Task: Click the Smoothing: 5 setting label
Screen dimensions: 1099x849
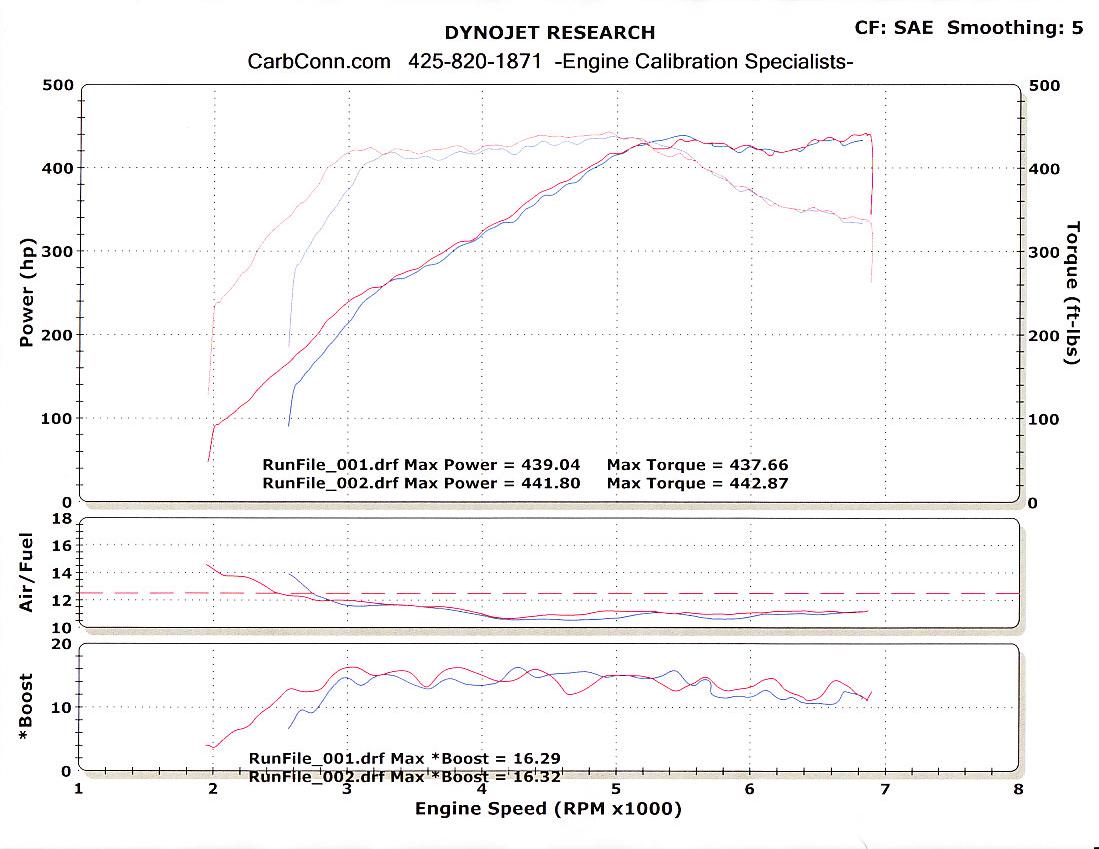Action: (1014, 27)
